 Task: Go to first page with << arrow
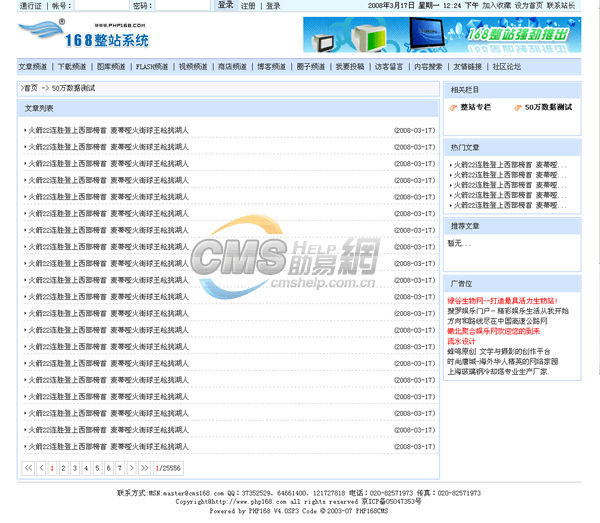[28, 467]
